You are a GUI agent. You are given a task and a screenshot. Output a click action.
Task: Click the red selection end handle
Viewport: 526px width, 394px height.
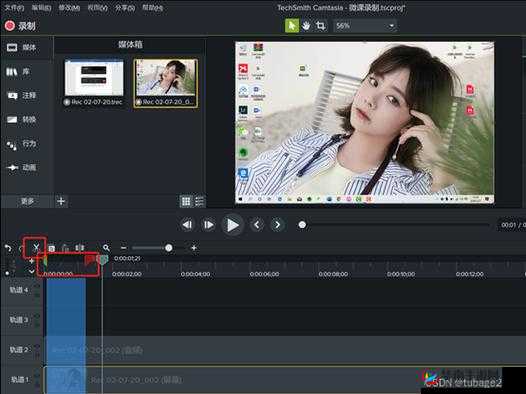click(x=90, y=260)
